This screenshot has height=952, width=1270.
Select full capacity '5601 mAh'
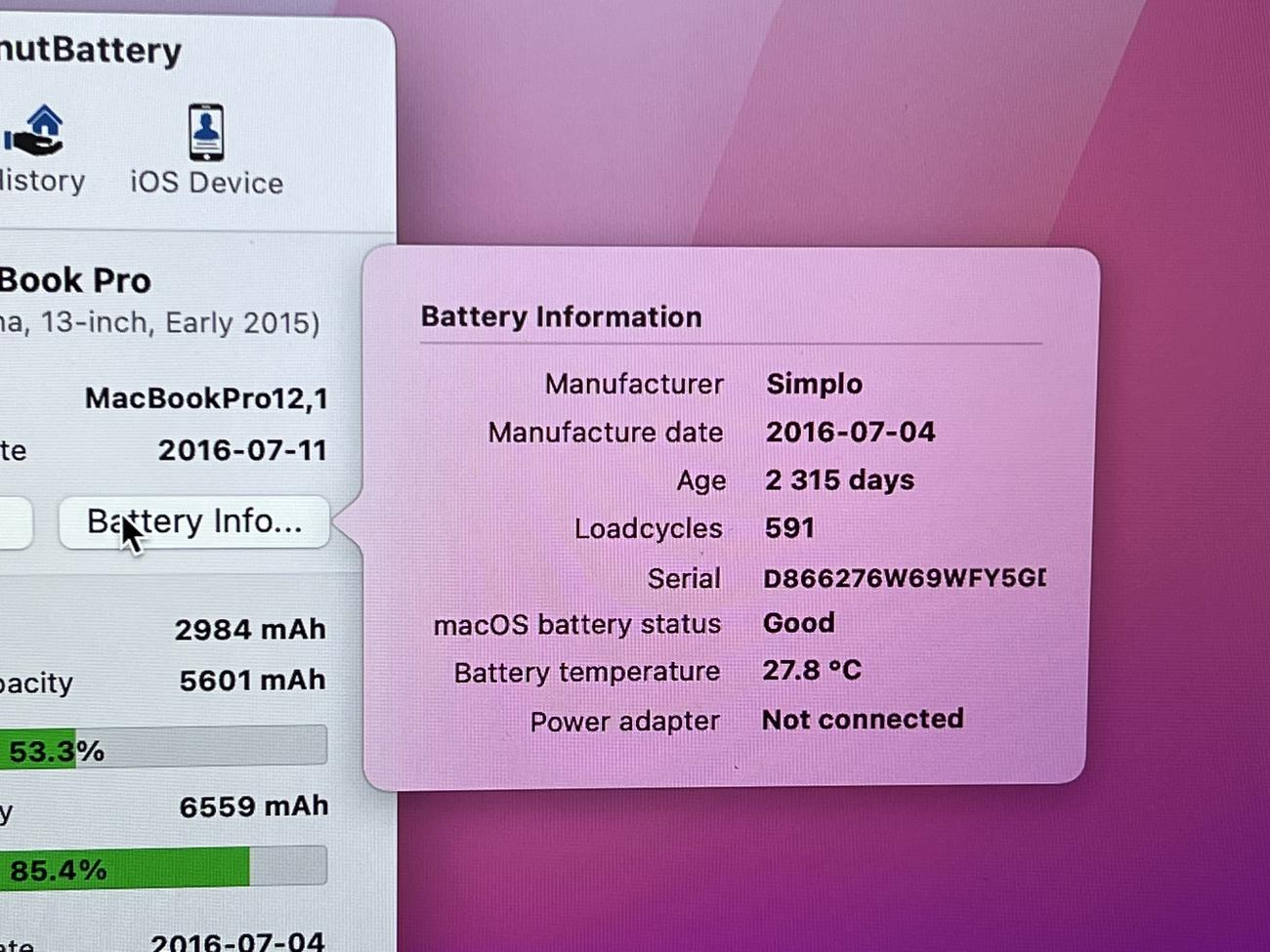252,681
